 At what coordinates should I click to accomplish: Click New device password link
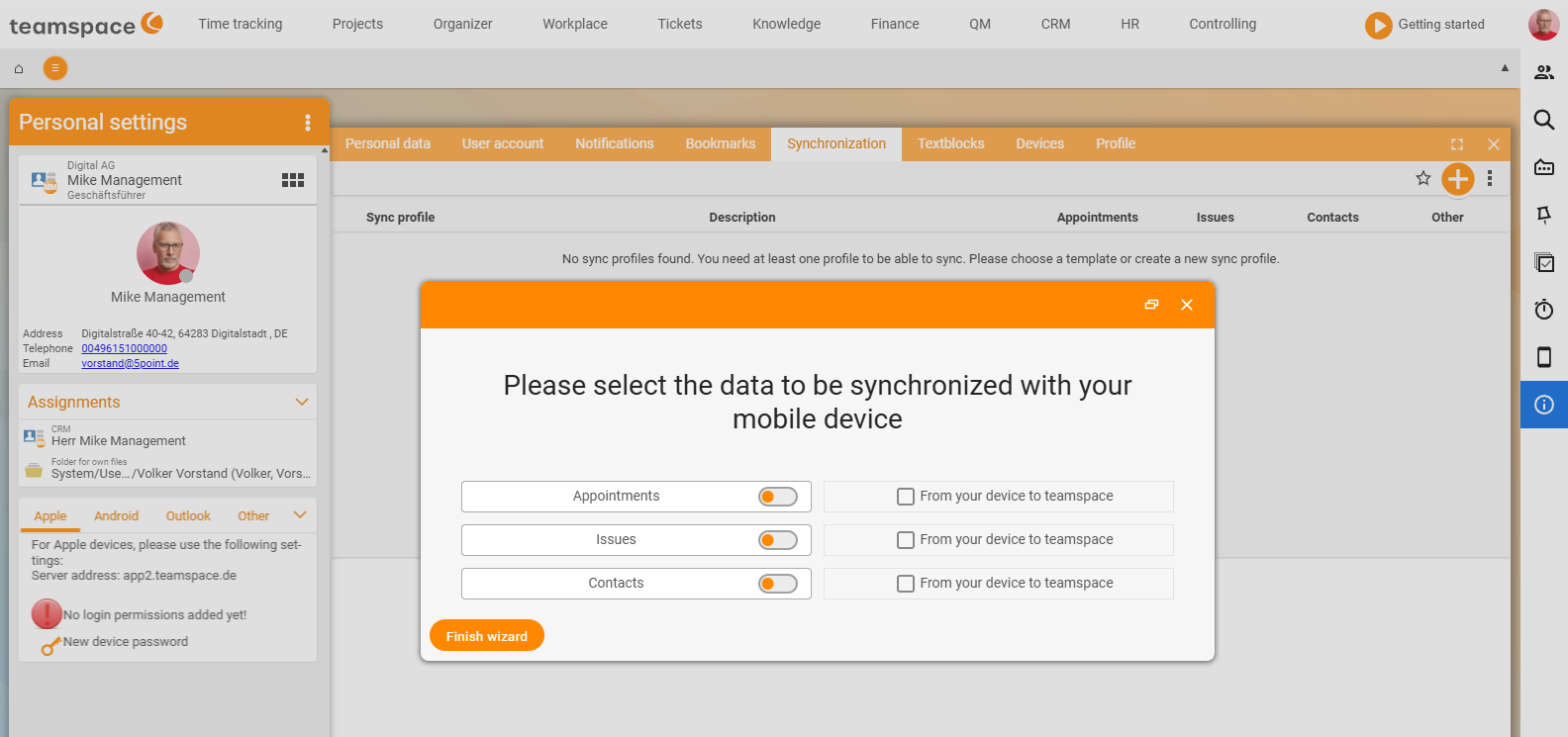(x=126, y=642)
